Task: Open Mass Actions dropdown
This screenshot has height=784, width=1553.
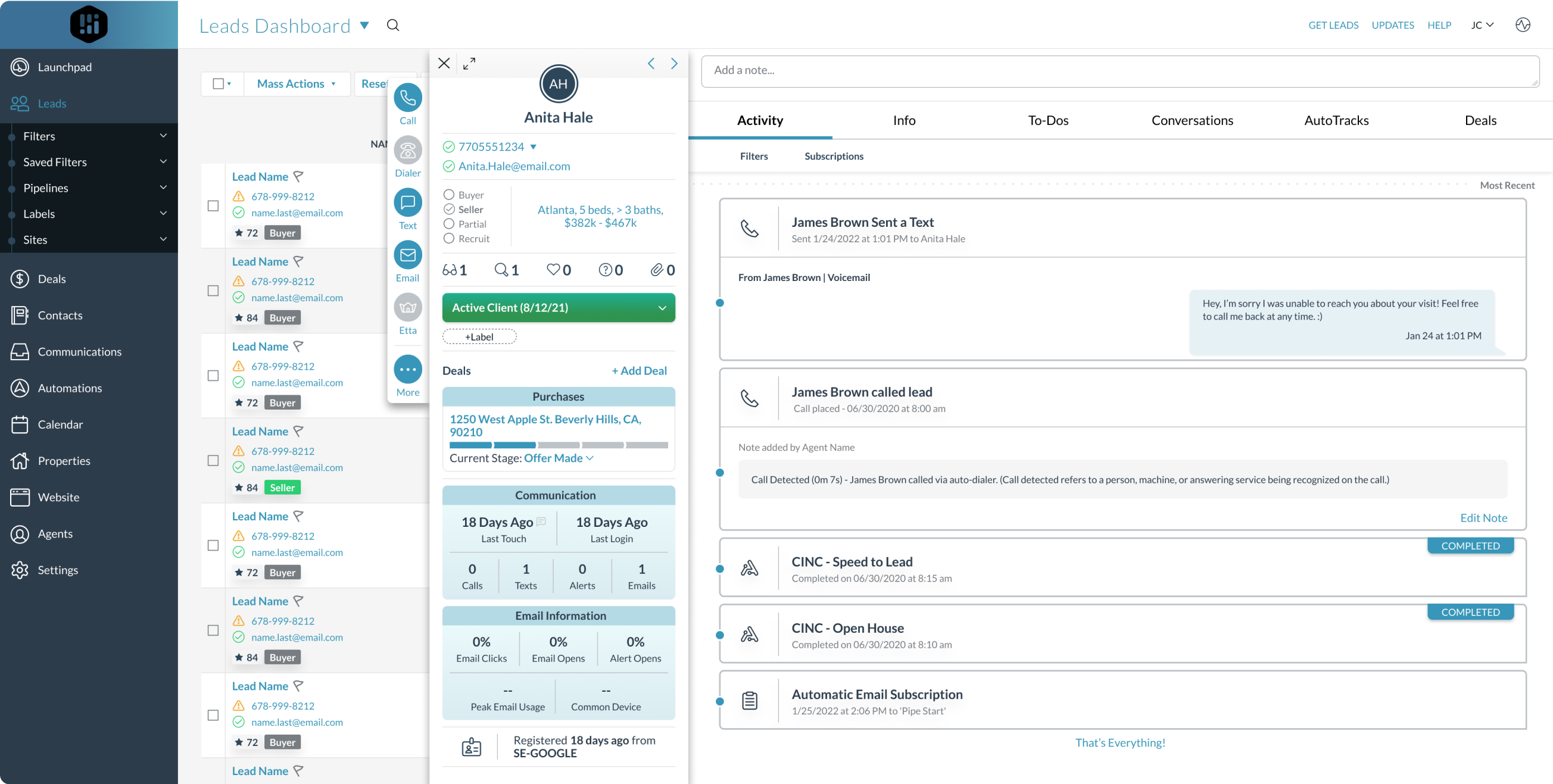Action: click(296, 84)
